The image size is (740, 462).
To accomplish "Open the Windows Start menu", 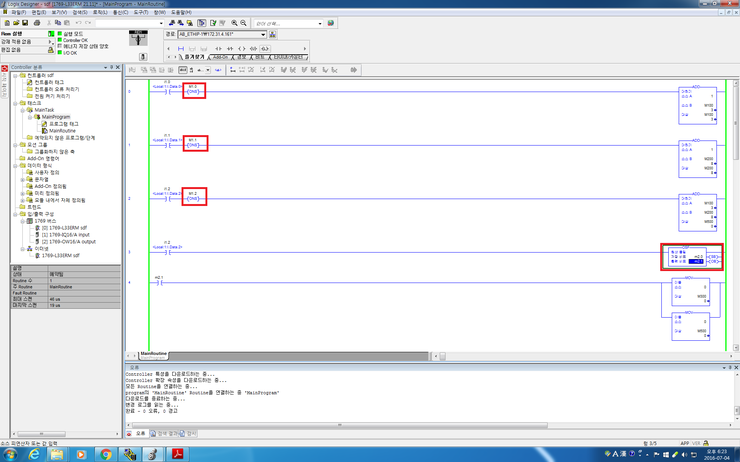I will tap(9, 454).
